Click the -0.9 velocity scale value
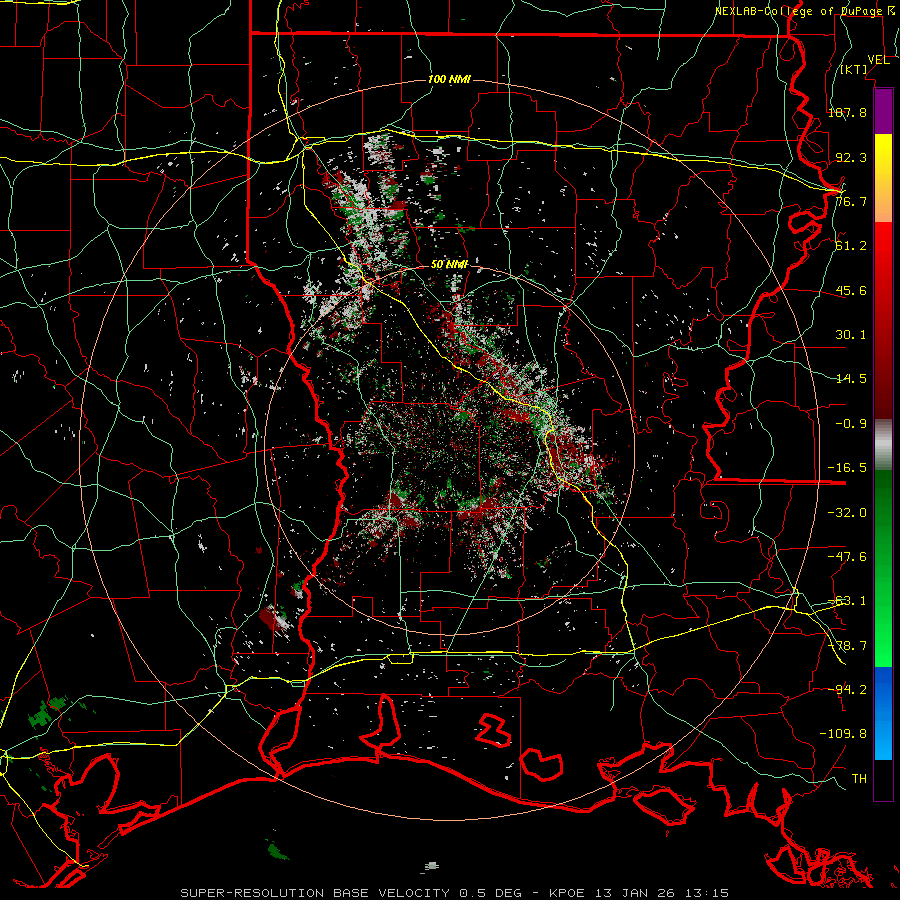 point(851,424)
